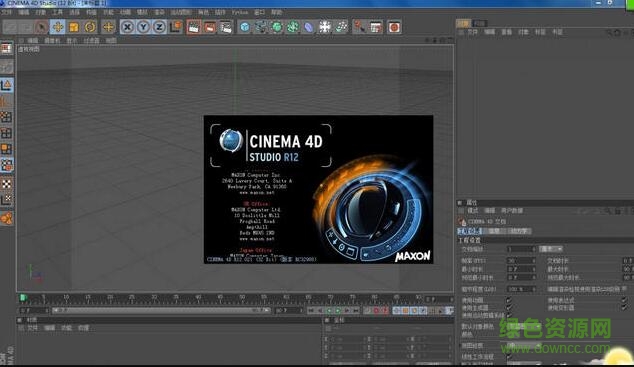
Task: Click the Render View clapperboard icon
Action: coord(194,27)
